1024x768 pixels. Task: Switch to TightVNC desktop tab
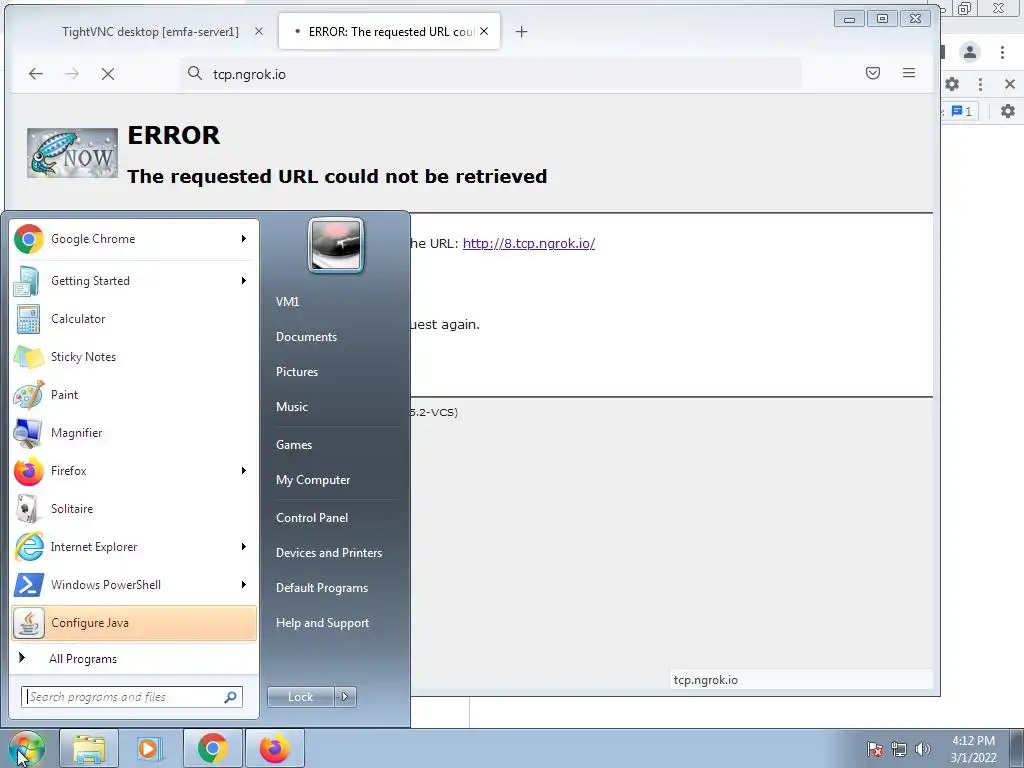[x=150, y=31]
